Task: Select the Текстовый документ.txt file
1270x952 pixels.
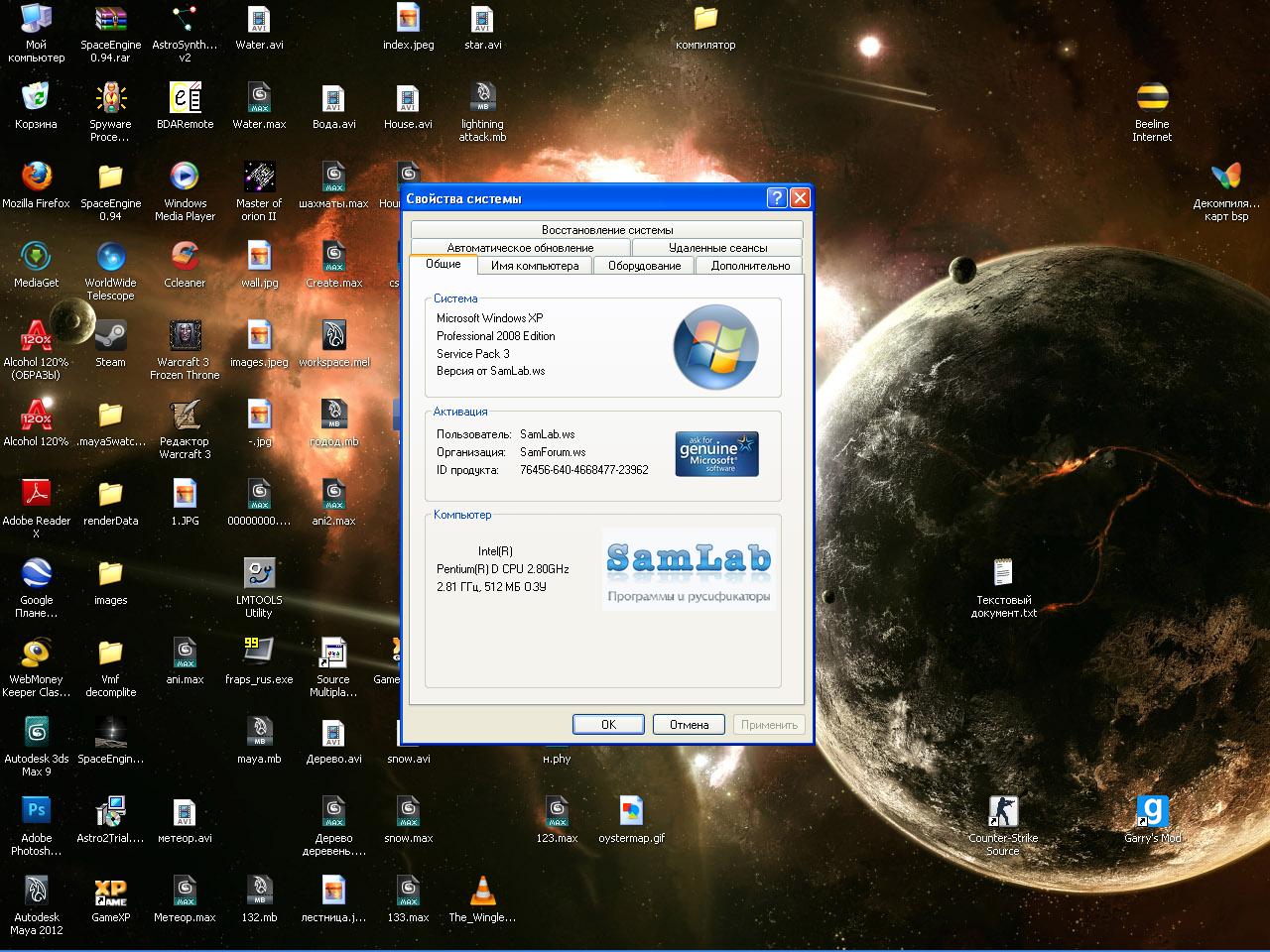Action: [1003, 573]
